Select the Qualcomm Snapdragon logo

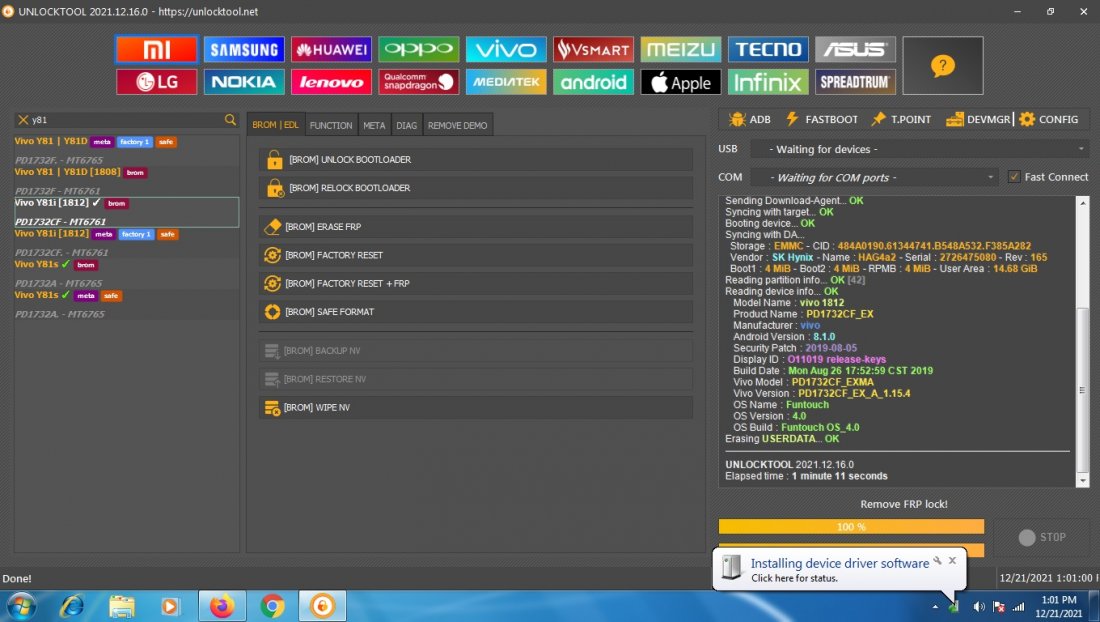419,82
